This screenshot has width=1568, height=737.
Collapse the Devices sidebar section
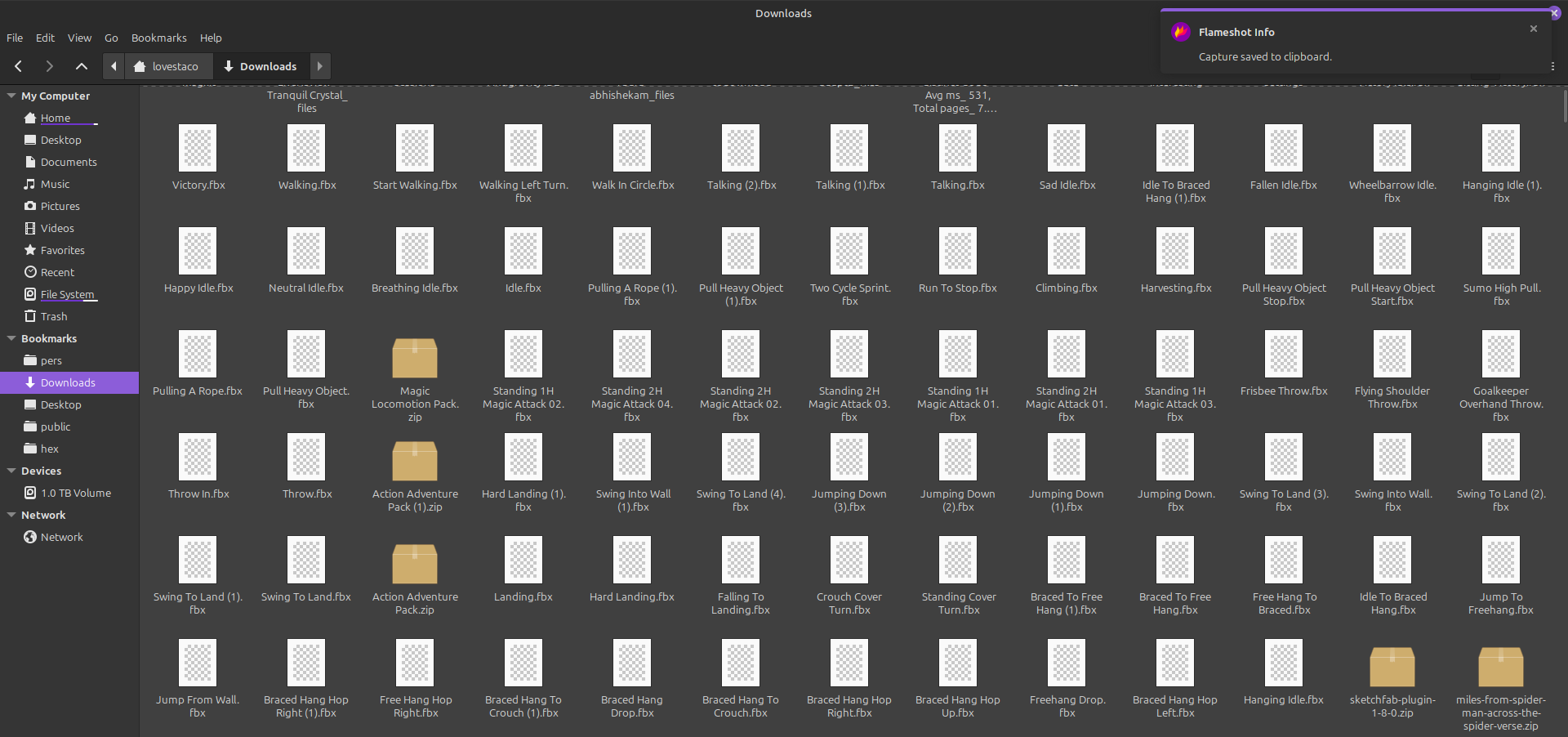pyautogui.click(x=11, y=471)
